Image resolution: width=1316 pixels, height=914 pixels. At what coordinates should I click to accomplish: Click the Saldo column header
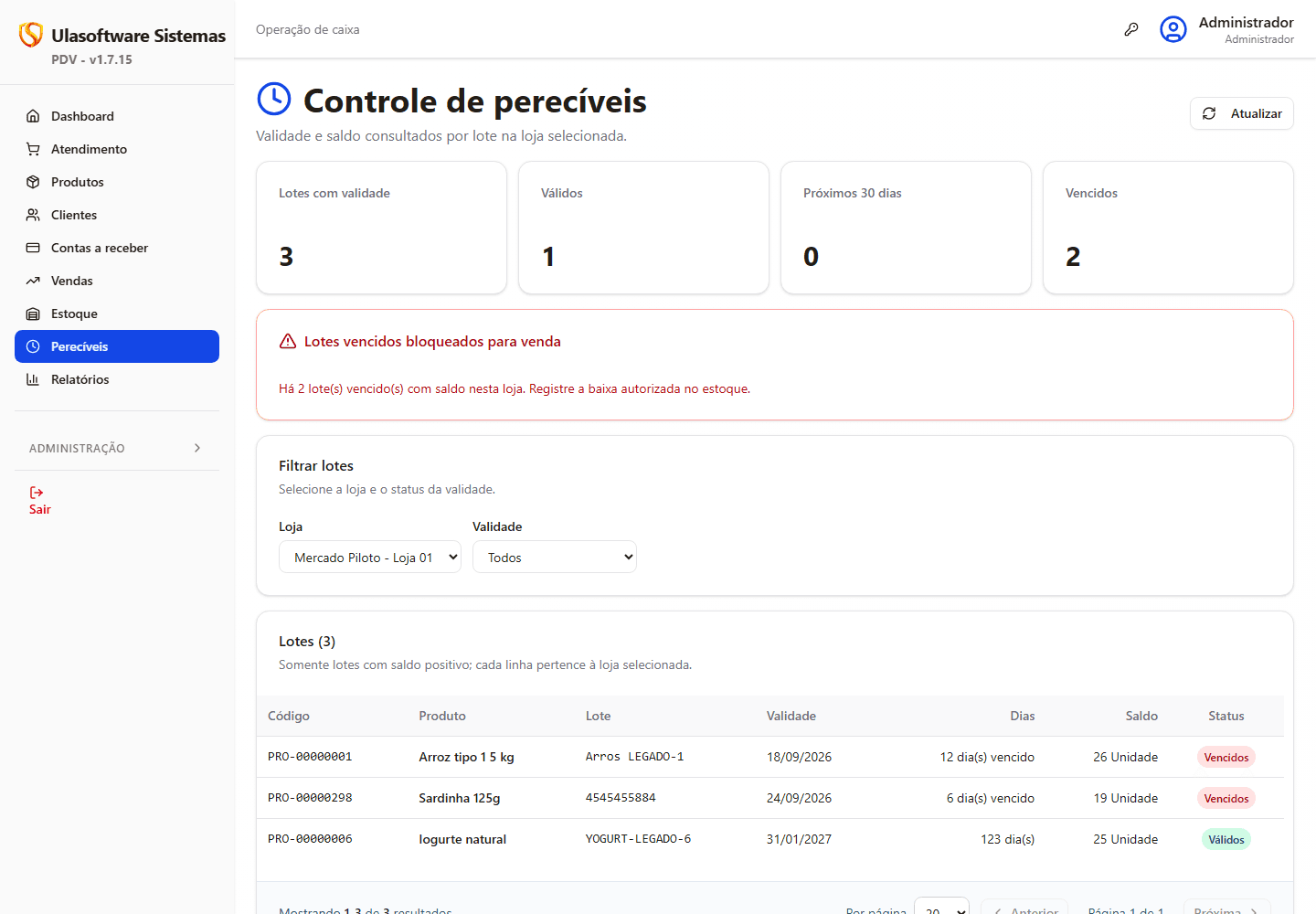pyautogui.click(x=1141, y=716)
